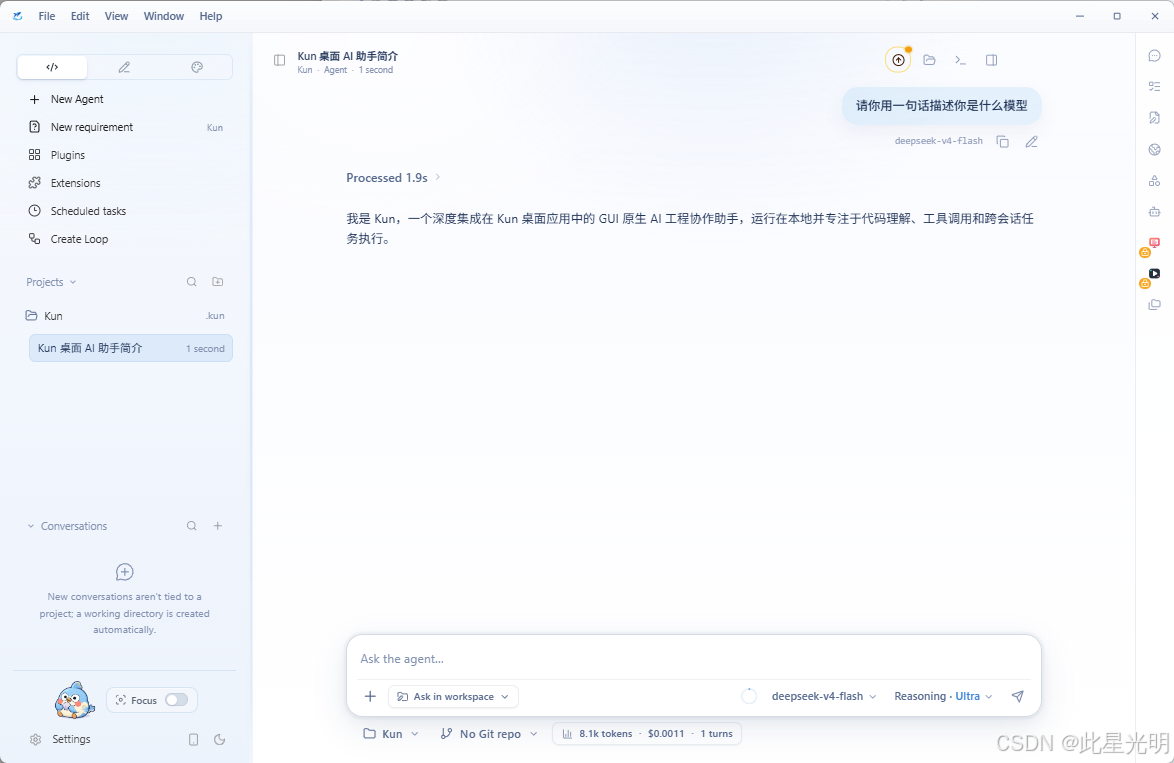
Task: Toggle dark mode moon icon
Action: click(219, 740)
